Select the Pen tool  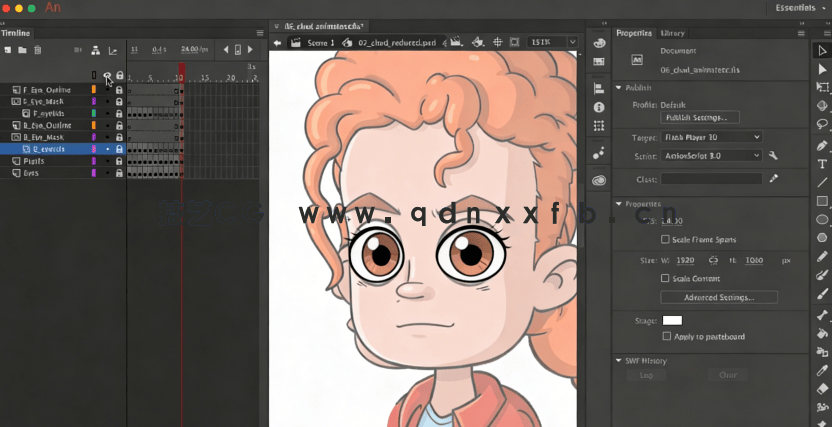pyautogui.click(x=822, y=145)
